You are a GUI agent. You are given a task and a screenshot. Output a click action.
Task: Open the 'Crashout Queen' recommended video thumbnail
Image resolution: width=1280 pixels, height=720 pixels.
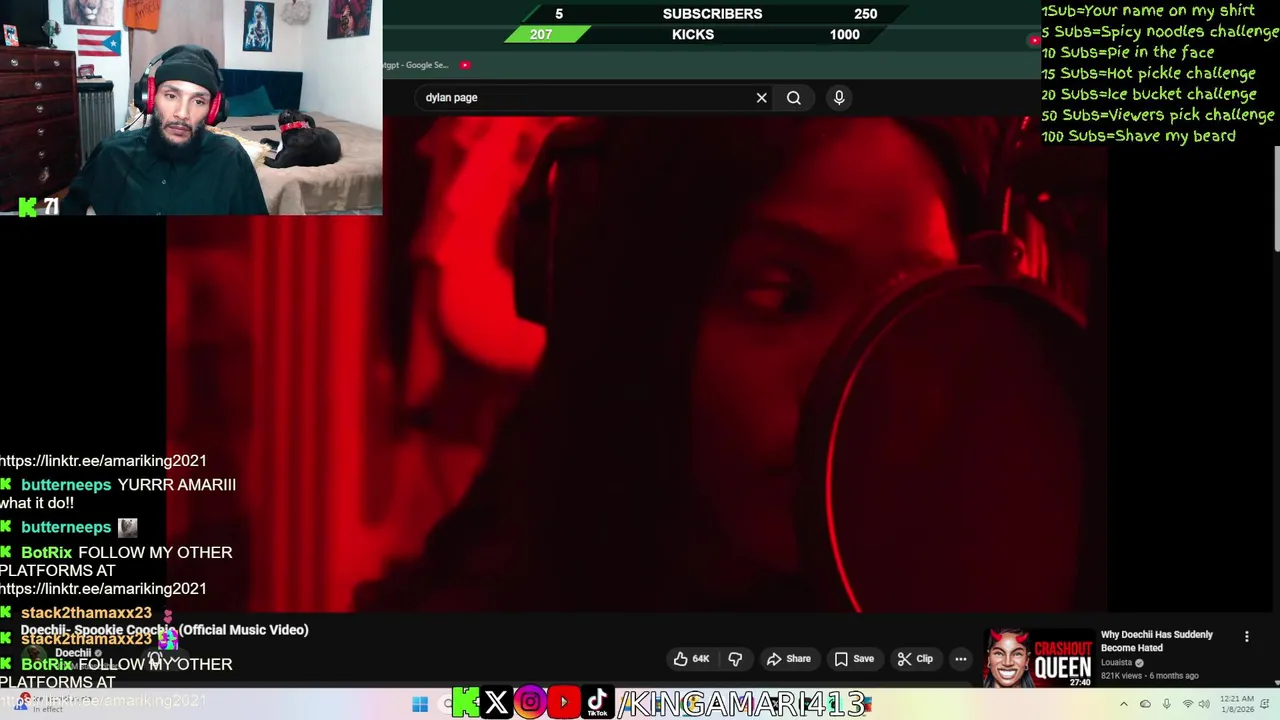coord(1037,658)
